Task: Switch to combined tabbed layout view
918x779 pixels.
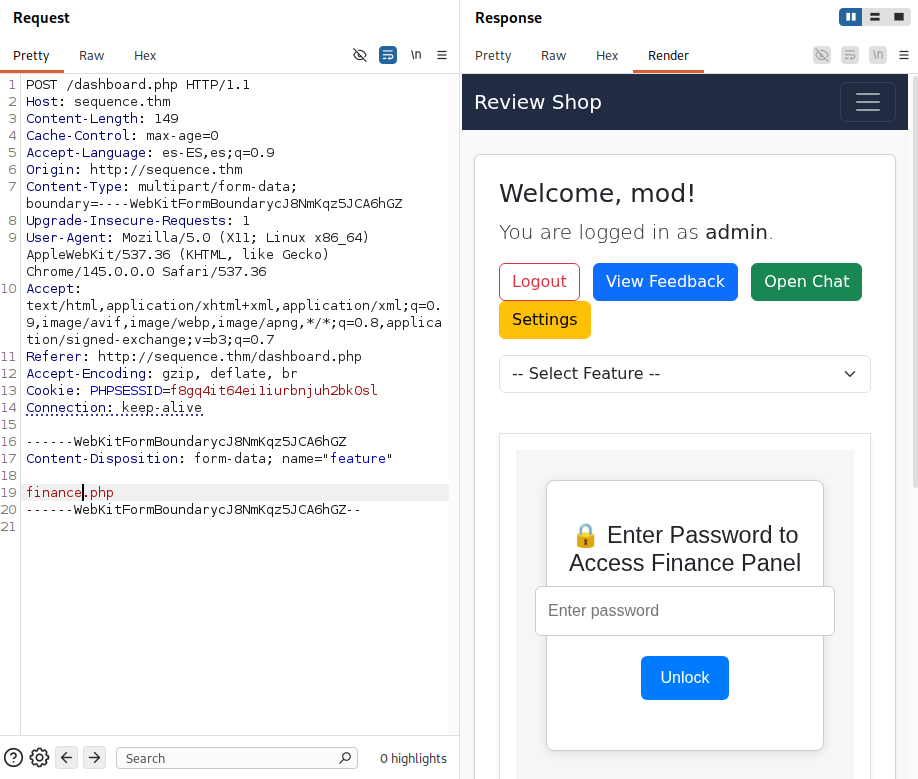Action: (x=899, y=17)
